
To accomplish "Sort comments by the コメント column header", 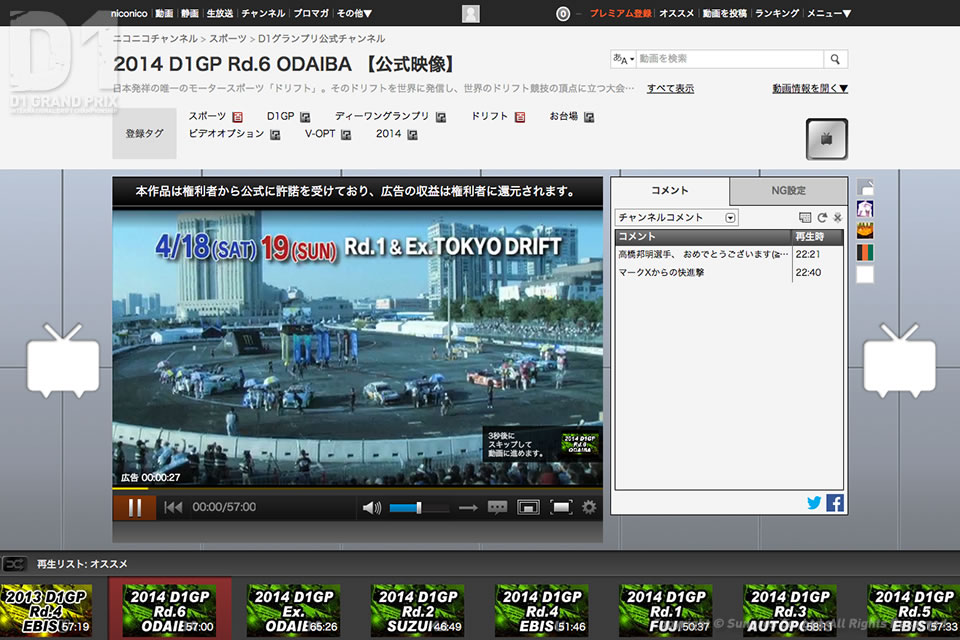I will click(x=703, y=236).
